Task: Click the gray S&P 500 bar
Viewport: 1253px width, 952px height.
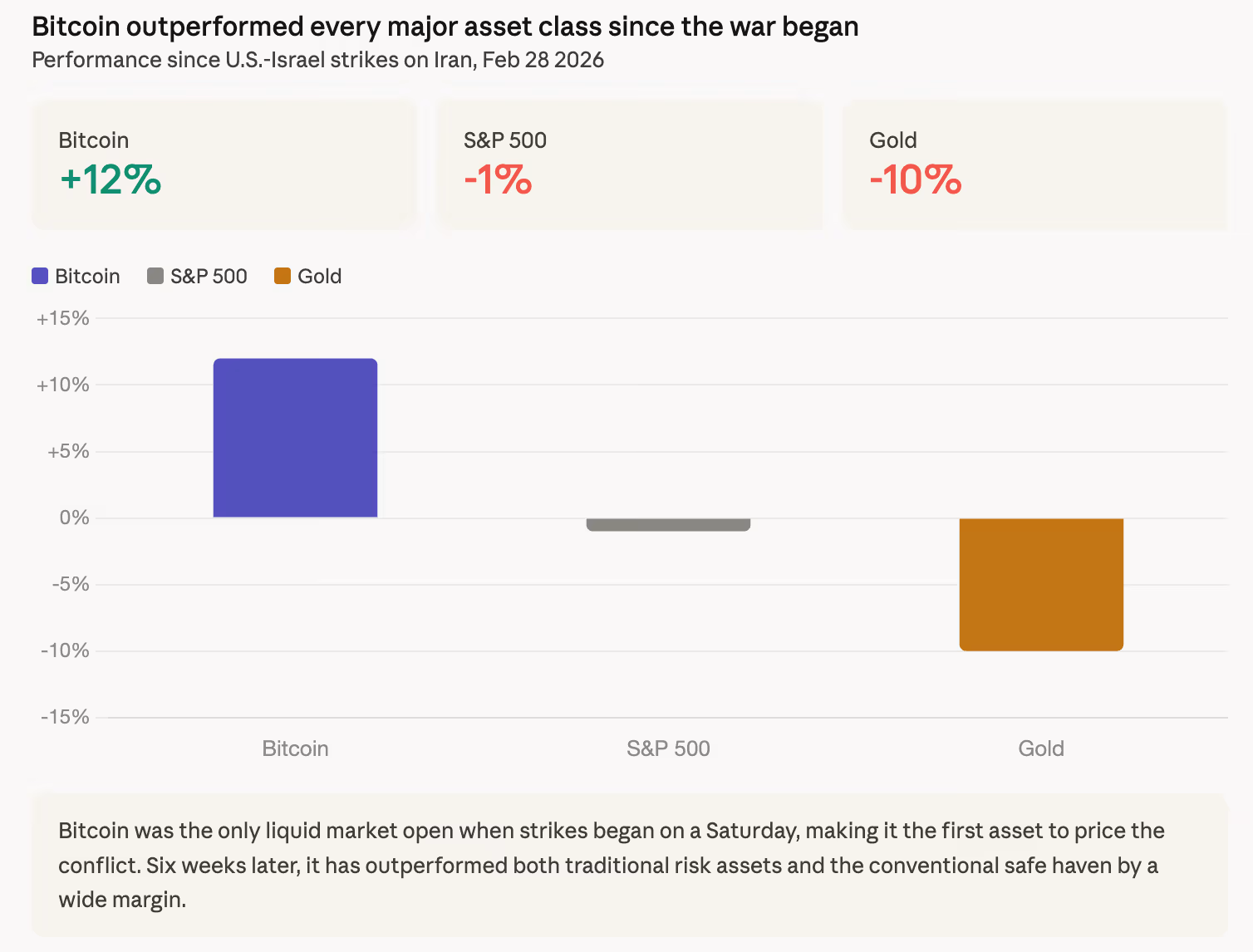Action: 668,524
